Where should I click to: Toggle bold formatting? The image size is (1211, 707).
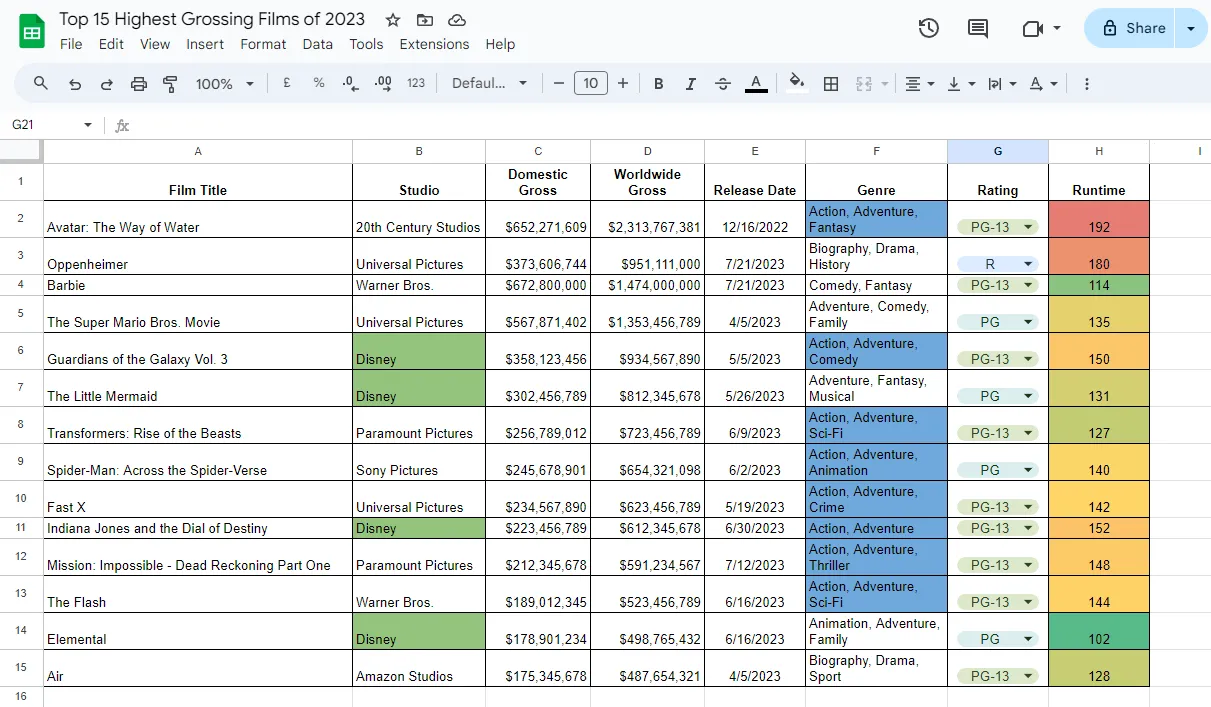(x=659, y=84)
